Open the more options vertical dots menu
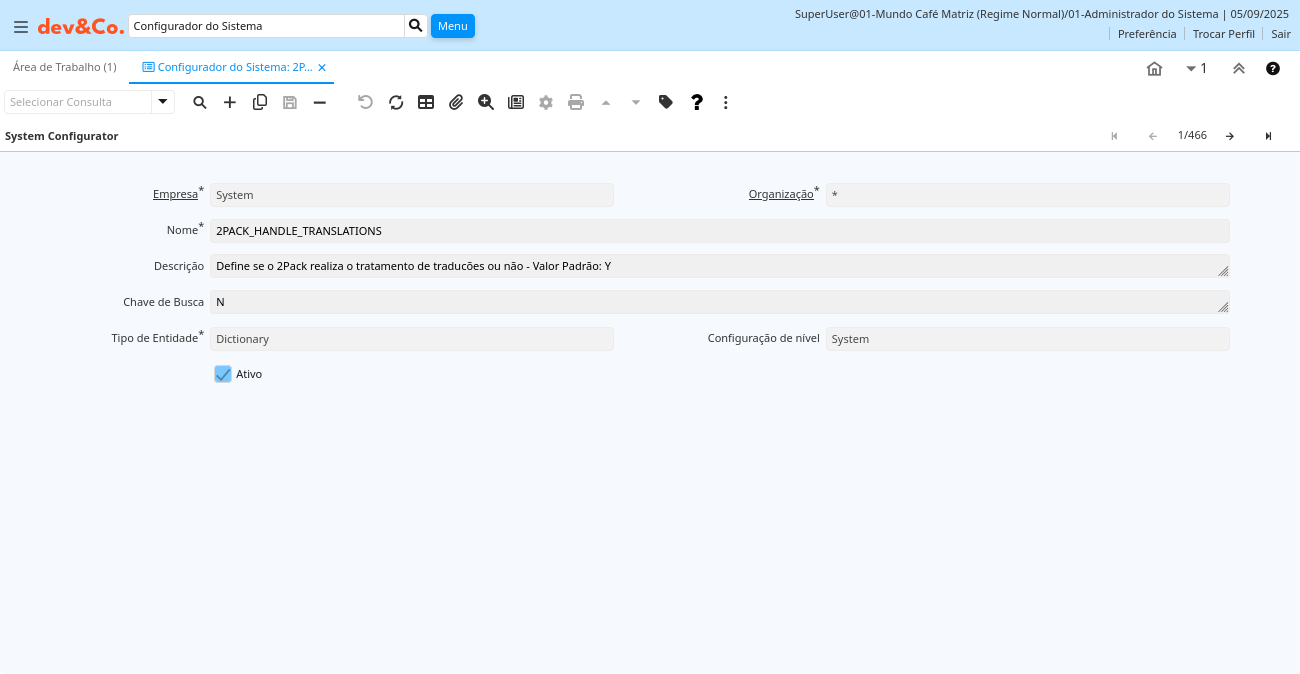The height and width of the screenshot is (674, 1300). point(726,102)
